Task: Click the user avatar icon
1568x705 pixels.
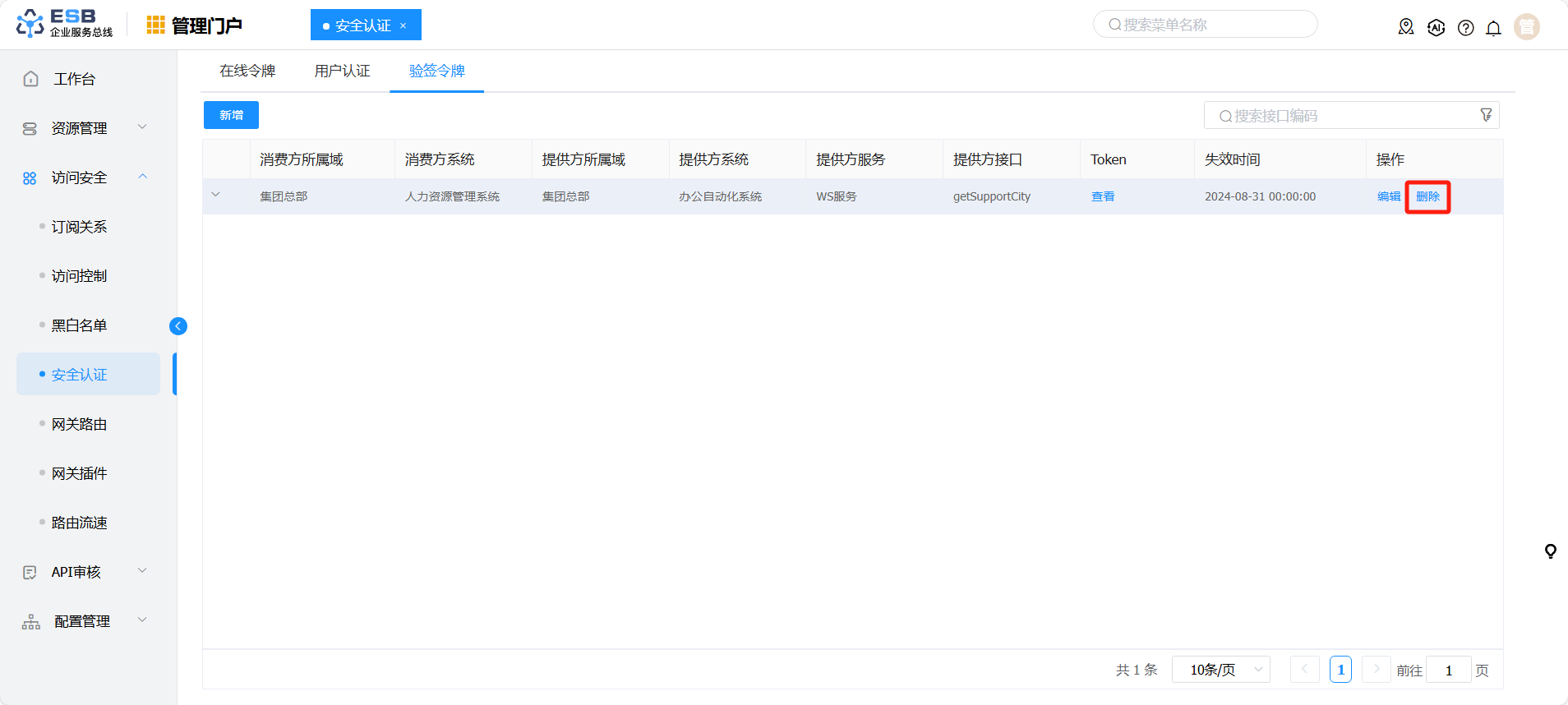Action: [x=1526, y=27]
